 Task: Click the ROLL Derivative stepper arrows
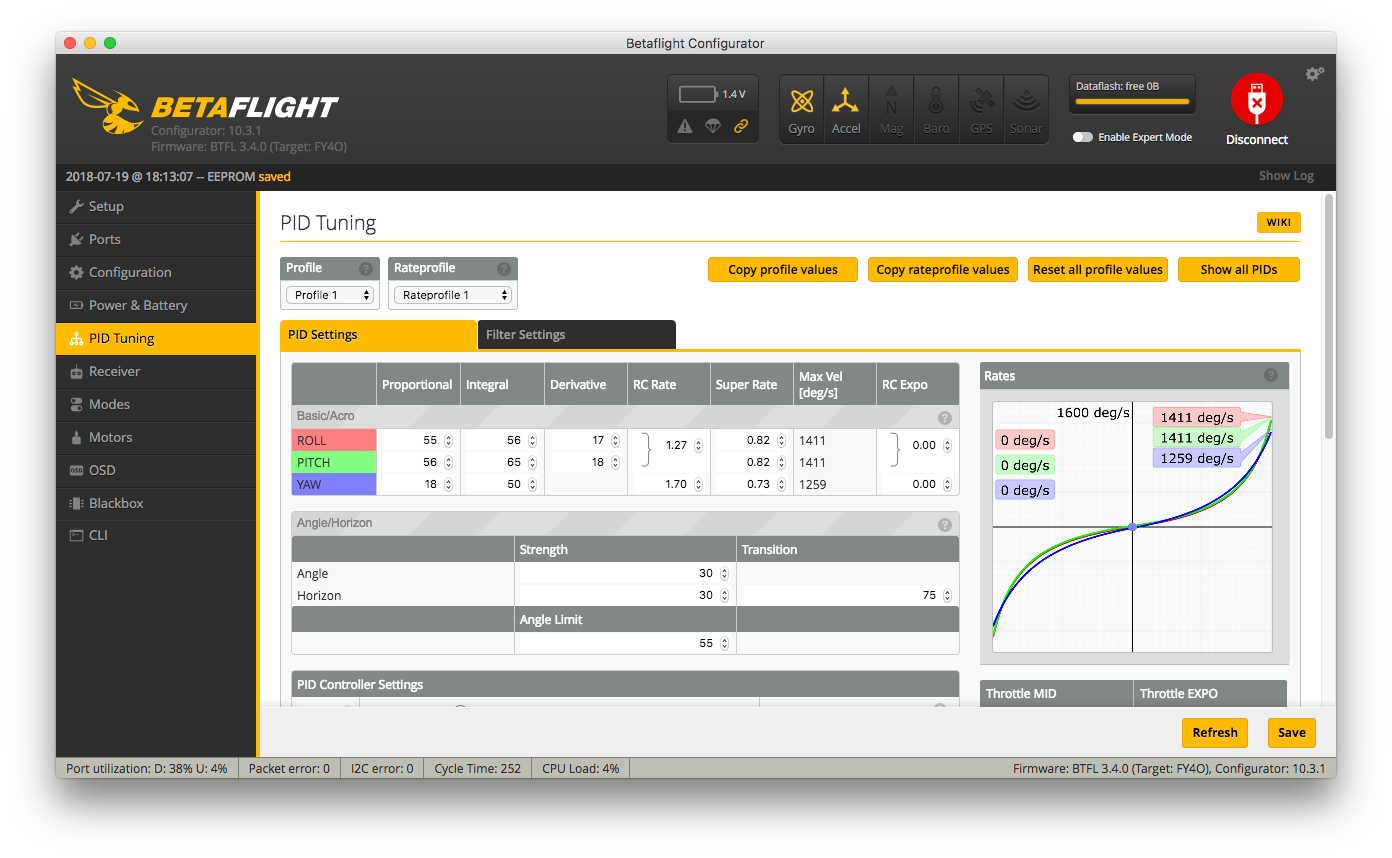click(616, 441)
